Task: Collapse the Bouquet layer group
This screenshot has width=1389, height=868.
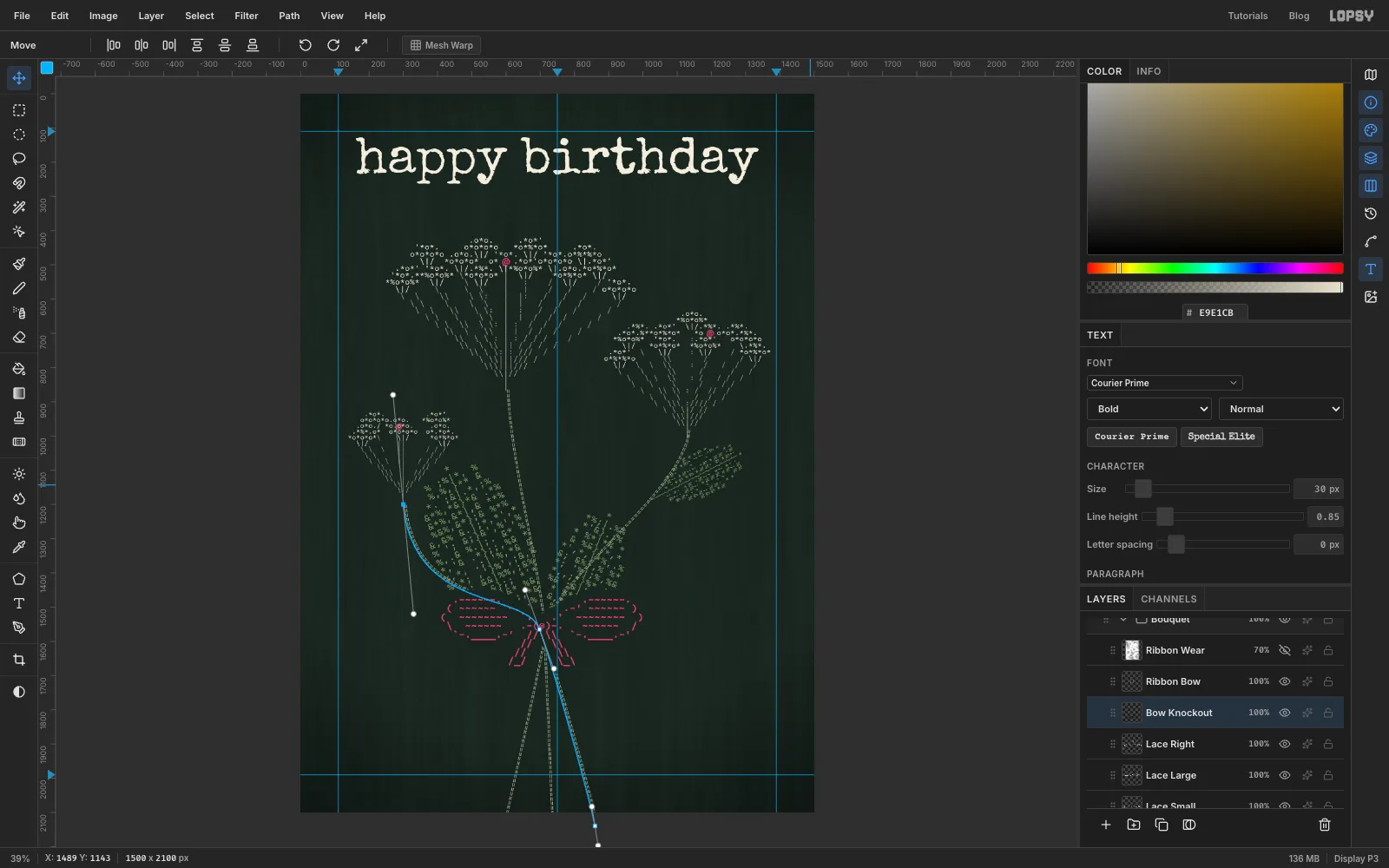Action: pyautogui.click(x=1123, y=619)
